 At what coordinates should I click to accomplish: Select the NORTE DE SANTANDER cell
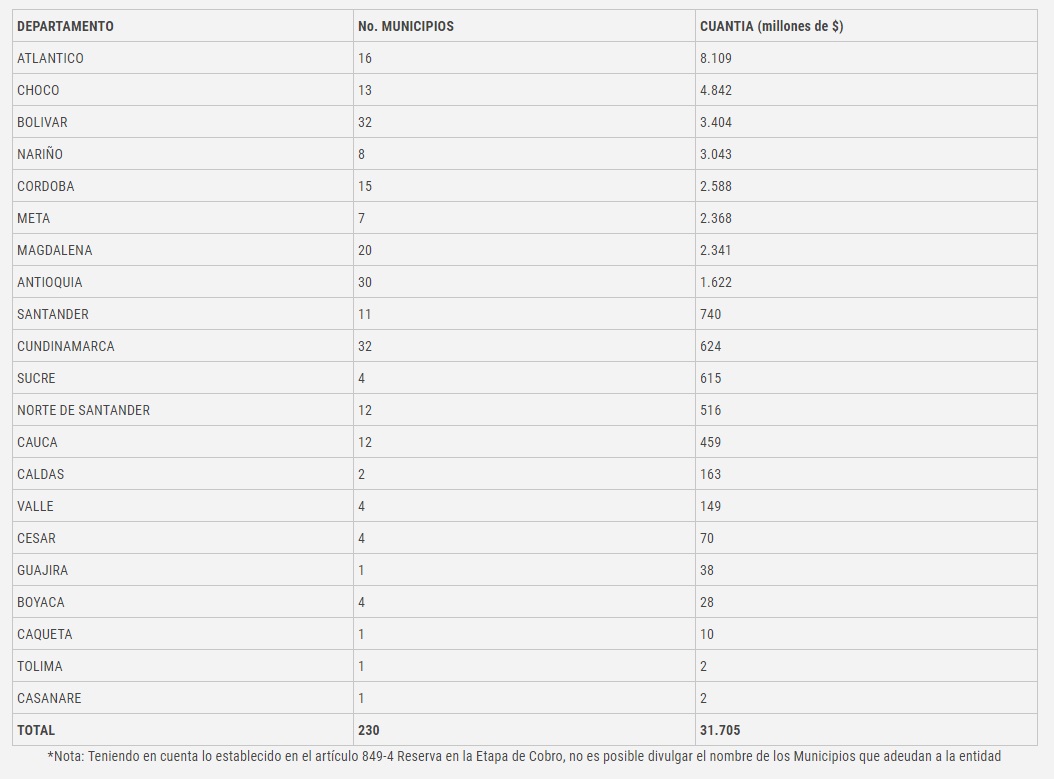pyautogui.click(x=83, y=410)
